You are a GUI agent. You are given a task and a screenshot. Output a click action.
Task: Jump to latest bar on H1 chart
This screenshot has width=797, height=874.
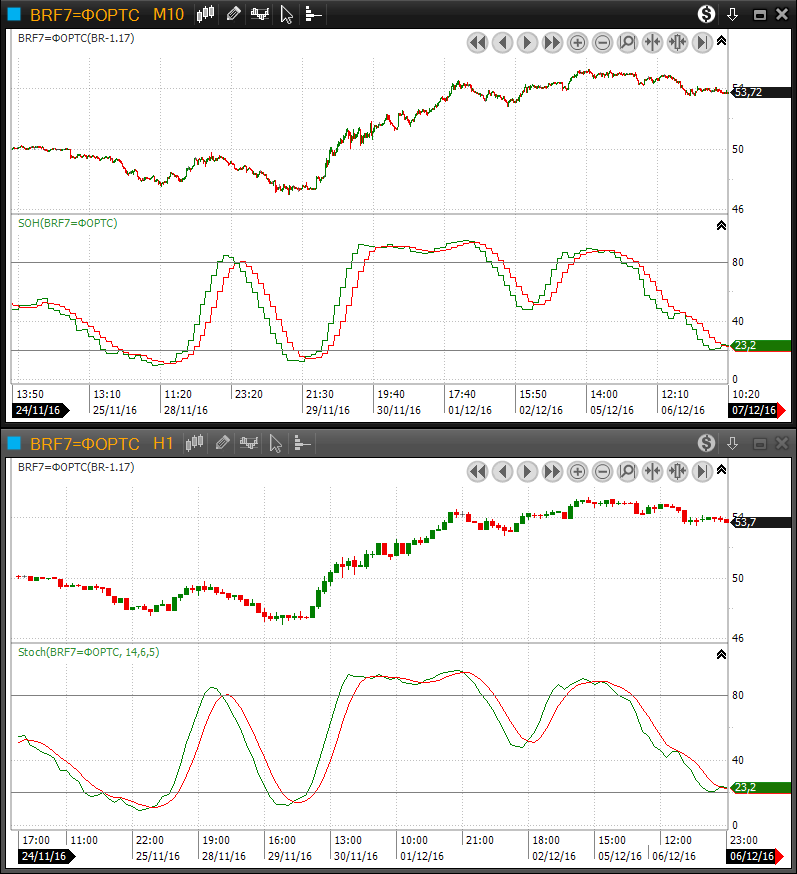tap(702, 470)
